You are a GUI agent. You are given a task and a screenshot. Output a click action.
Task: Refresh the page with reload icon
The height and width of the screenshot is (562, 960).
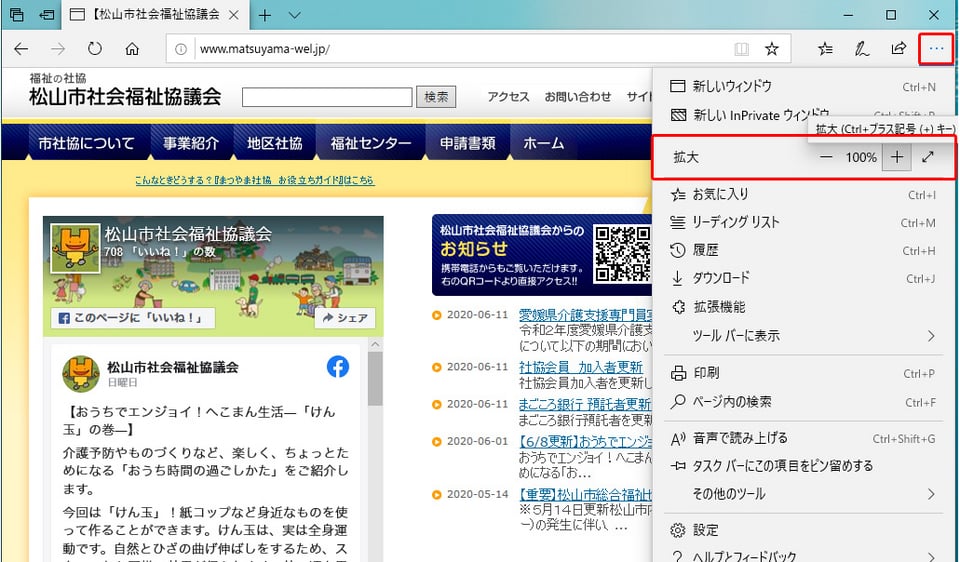tap(94, 49)
